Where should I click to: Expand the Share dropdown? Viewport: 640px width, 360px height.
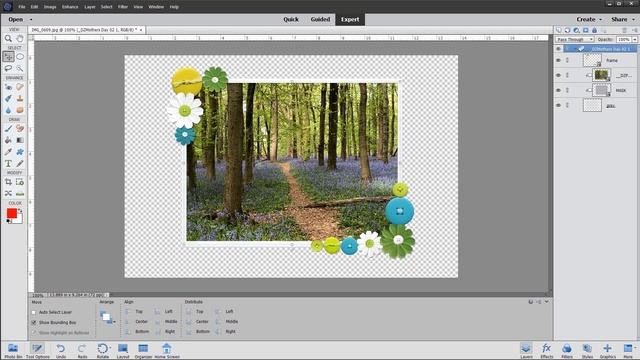coord(633,20)
